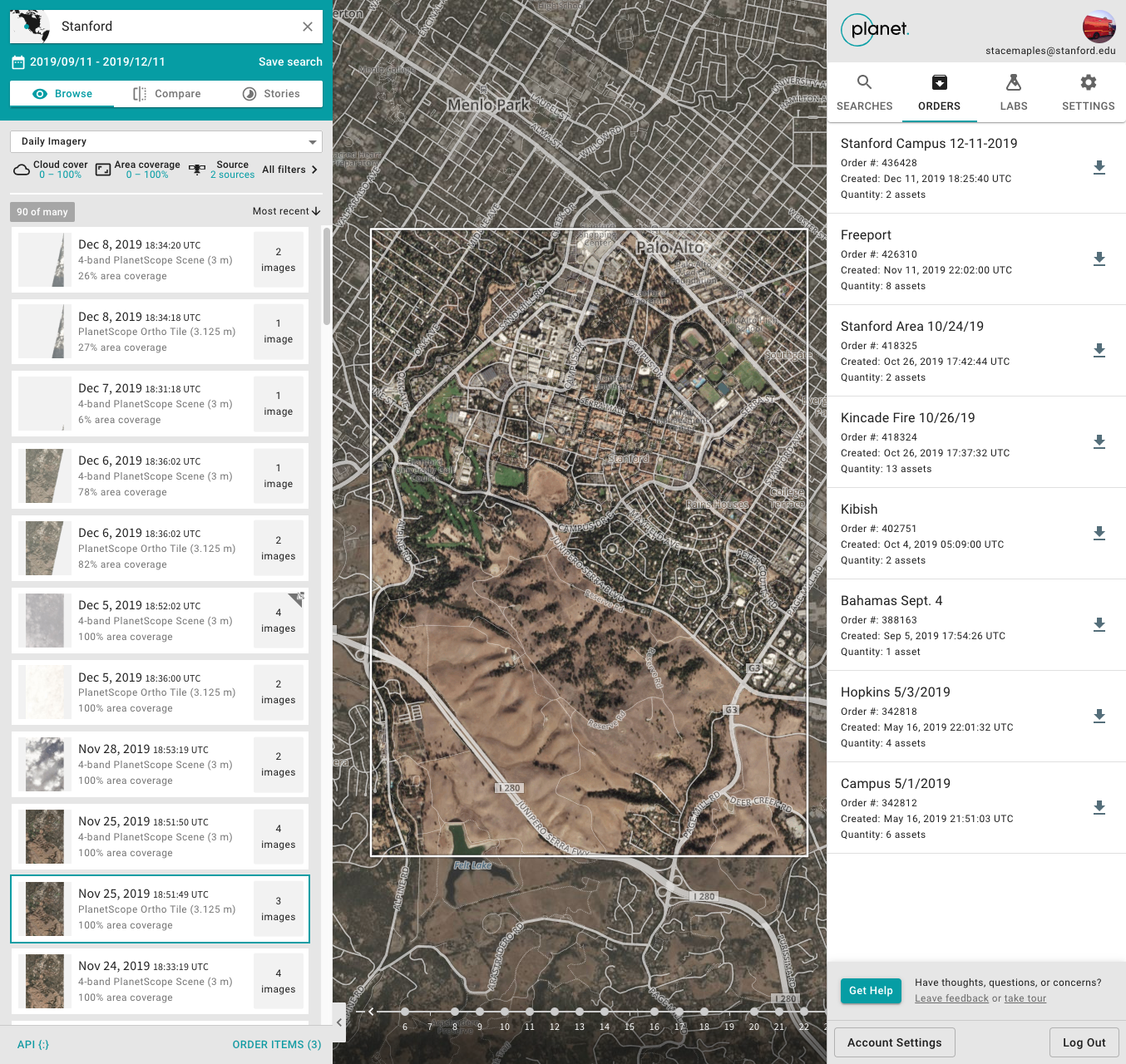Select 2 images for Nov 28, 2019
Image resolution: width=1126 pixels, height=1064 pixels.
click(x=279, y=765)
